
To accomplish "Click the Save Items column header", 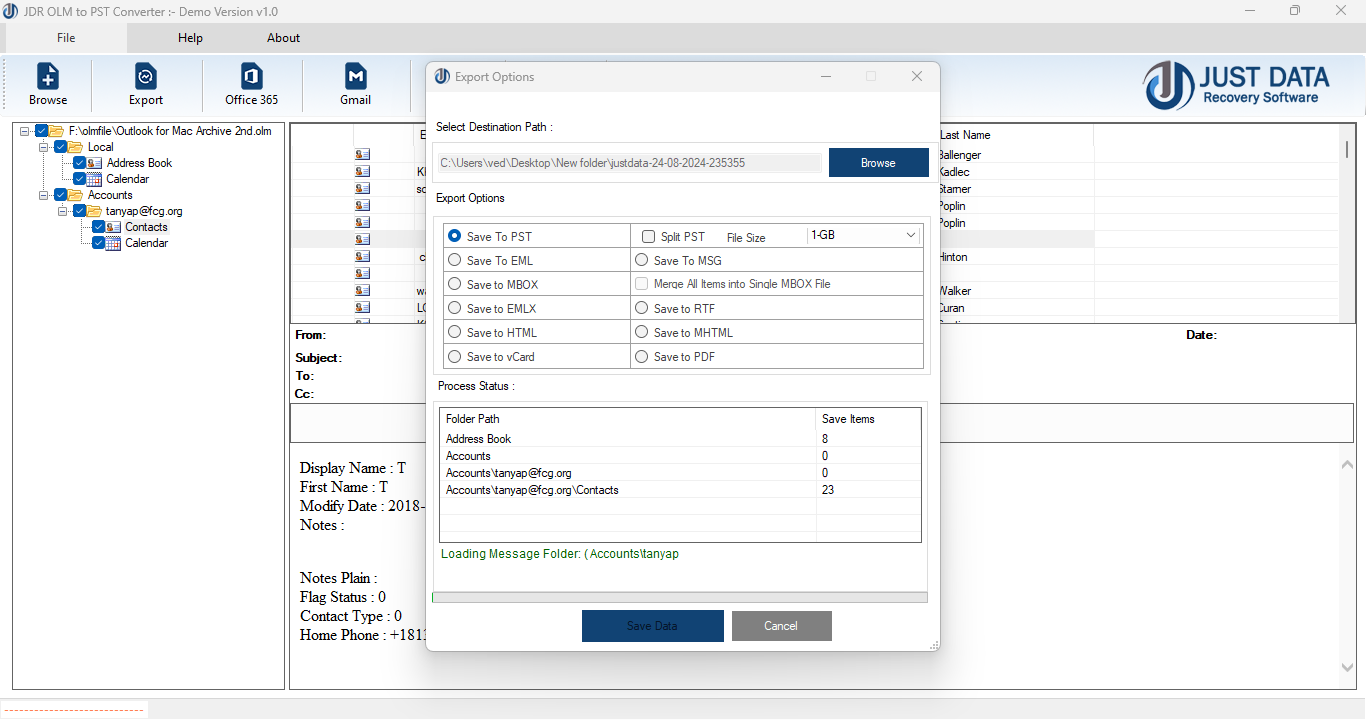I will (x=868, y=419).
